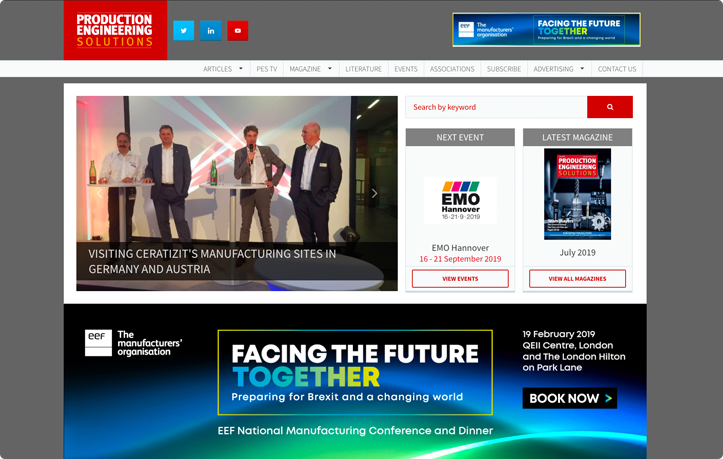Click the Book Now banner button
The height and width of the screenshot is (459, 723).
[569, 398]
